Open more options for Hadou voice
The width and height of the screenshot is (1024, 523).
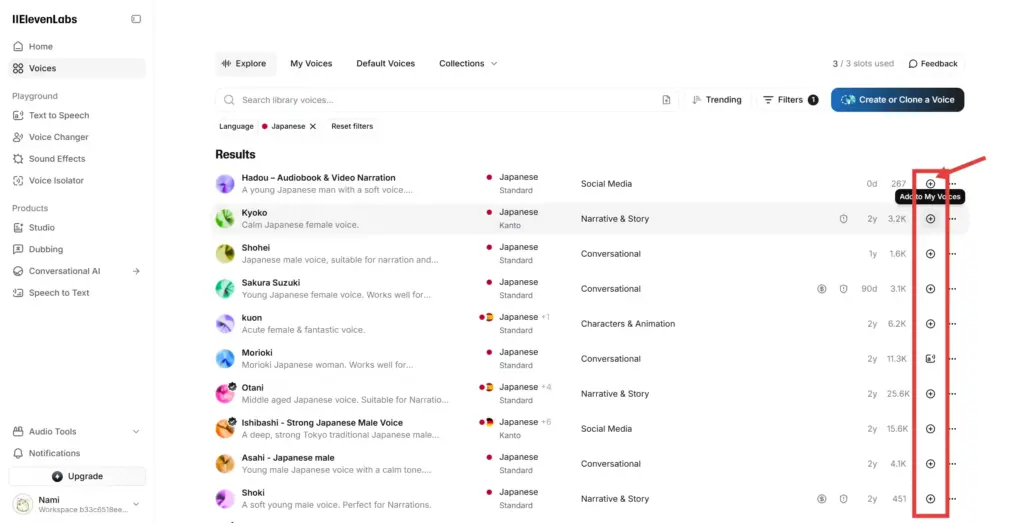(x=953, y=184)
